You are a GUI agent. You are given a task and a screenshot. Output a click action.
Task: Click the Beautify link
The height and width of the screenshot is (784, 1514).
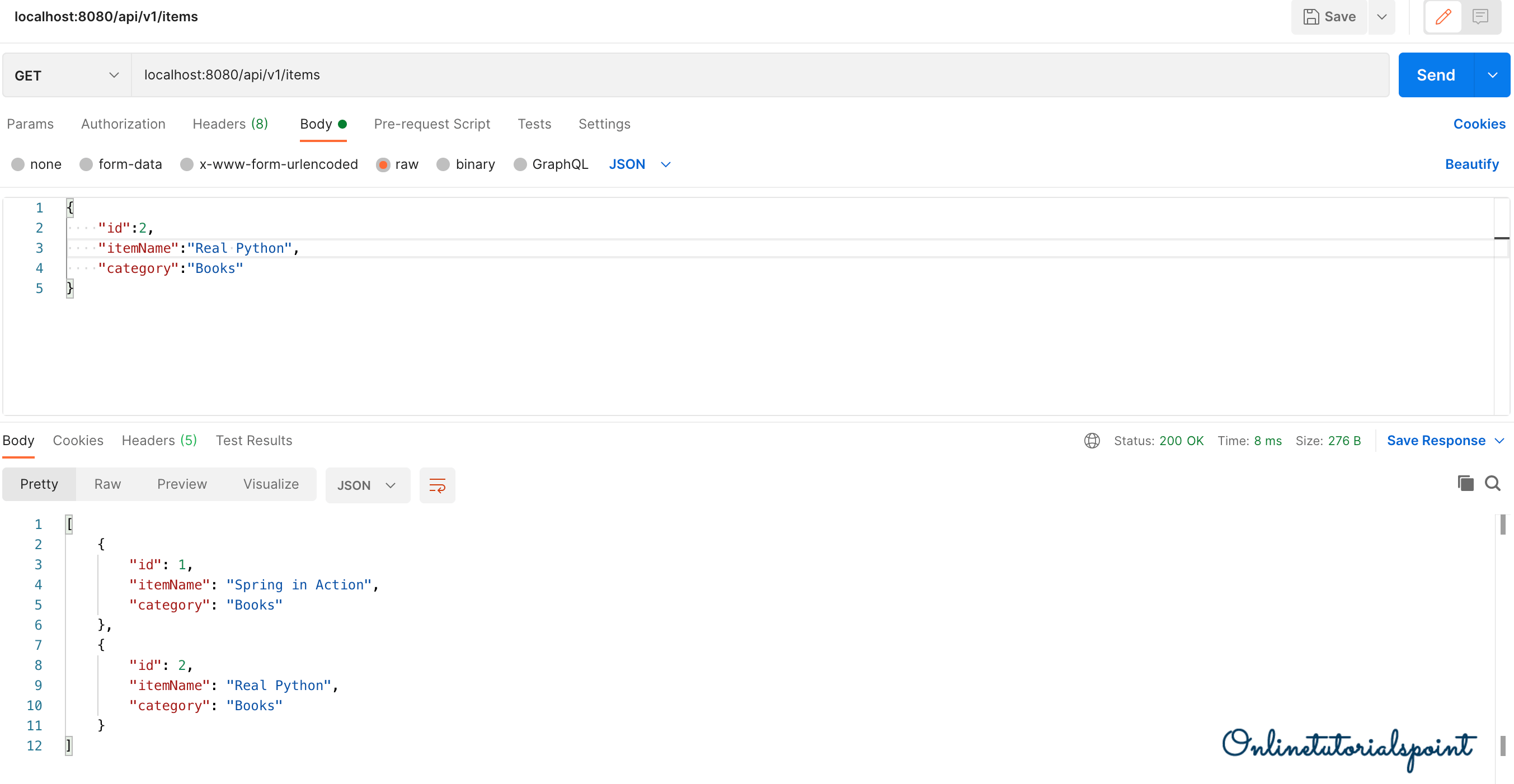coord(1471,164)
